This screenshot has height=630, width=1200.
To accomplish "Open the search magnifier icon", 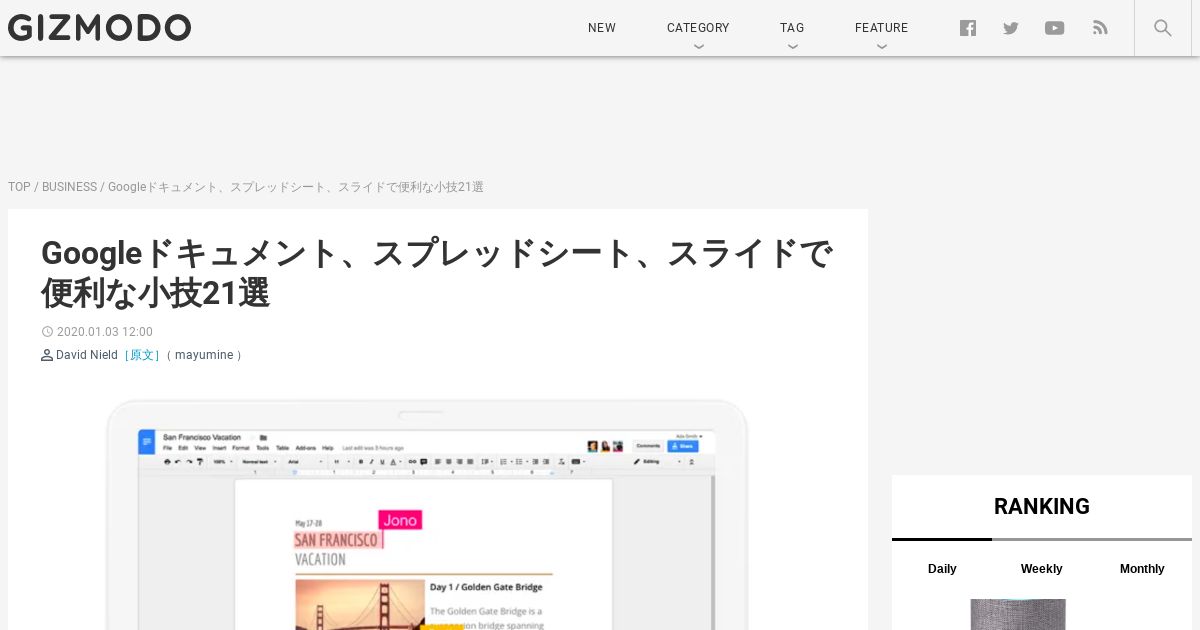I will pyautogui.click(x=1163, y=28).
